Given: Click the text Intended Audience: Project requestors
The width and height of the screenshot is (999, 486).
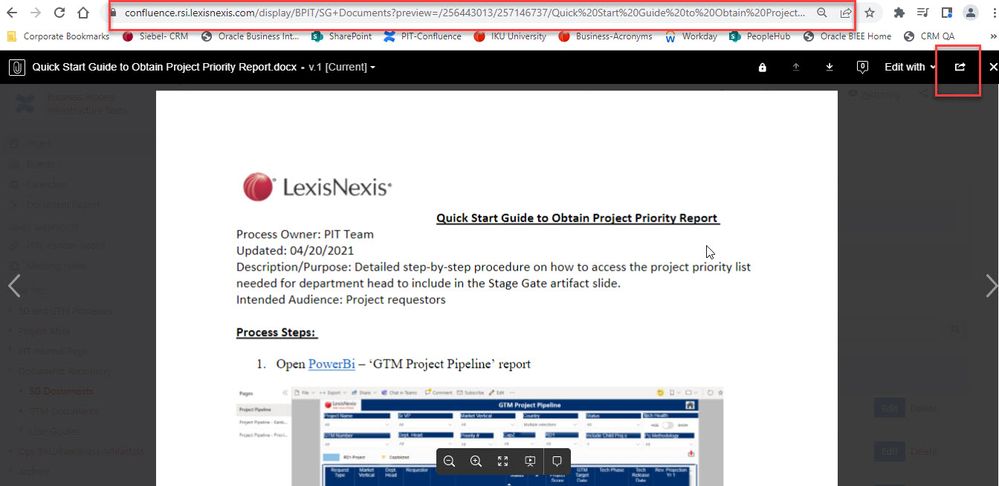Looking at the screenshot, I should pyautogui.click(x=341, y=299).
